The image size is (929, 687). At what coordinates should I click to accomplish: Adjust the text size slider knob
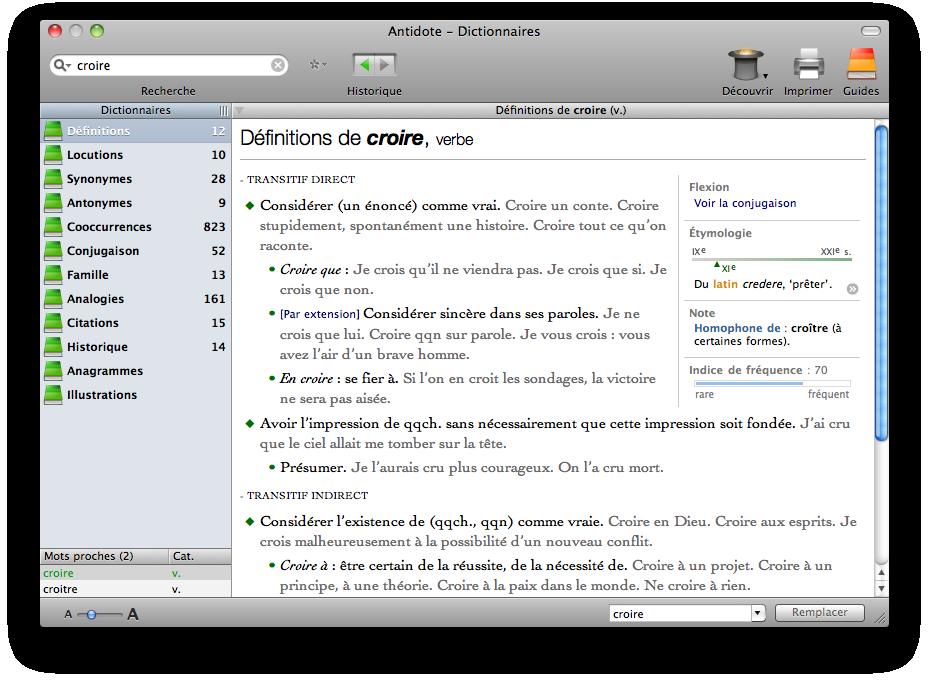[x=91, y=615]
